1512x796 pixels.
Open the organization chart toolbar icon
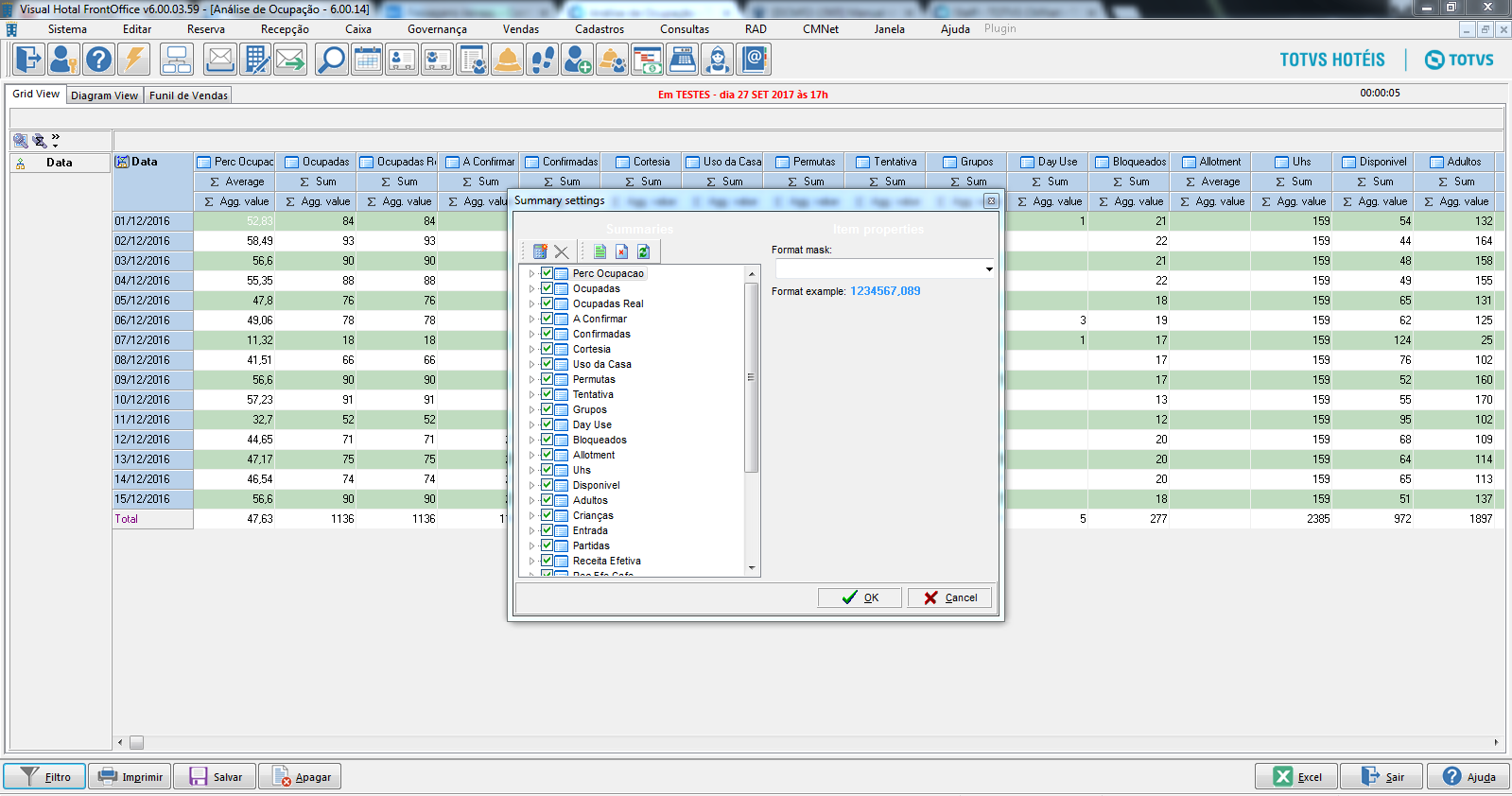tap(177, 60)
